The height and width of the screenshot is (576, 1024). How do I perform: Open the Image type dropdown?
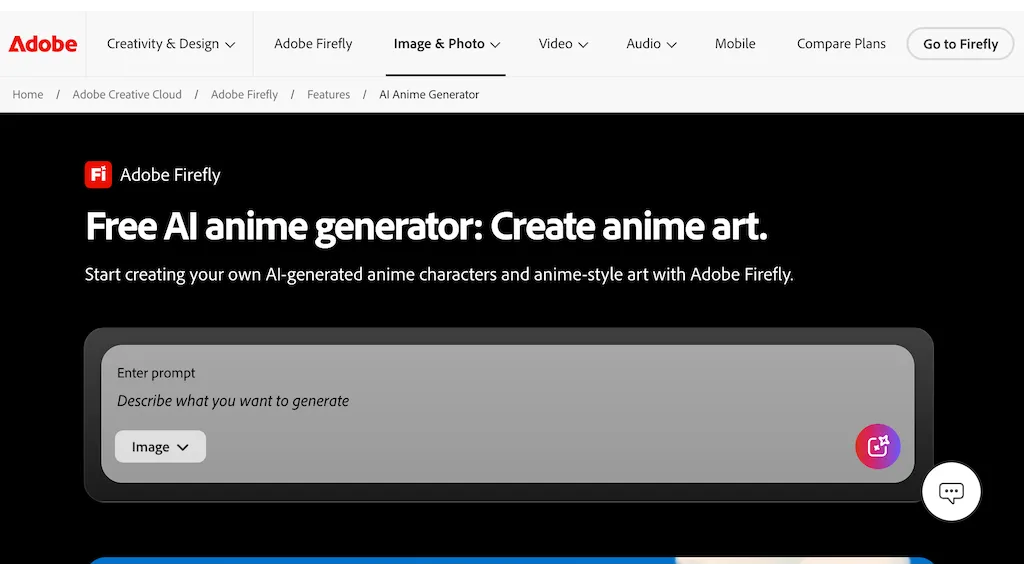pyautogui.click(x=160, y=447)
